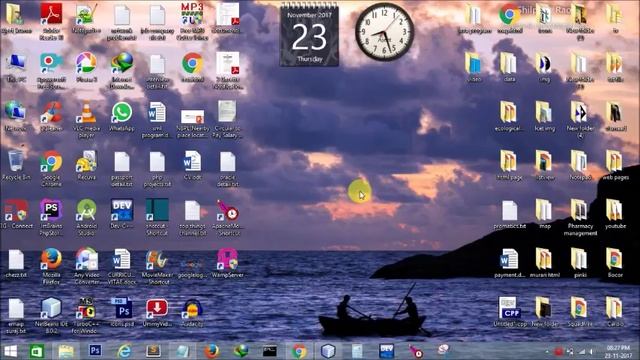Viewport: 640px width, 360px height.
Task: Open the Any Video Converter shortcut
Action: tap(86, 266)
